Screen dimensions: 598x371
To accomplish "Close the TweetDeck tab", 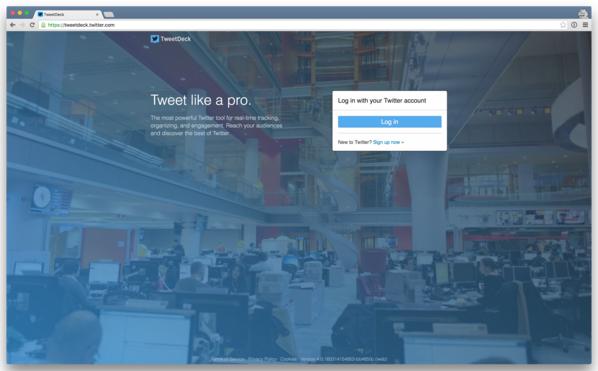I will (x=97, y=14).
